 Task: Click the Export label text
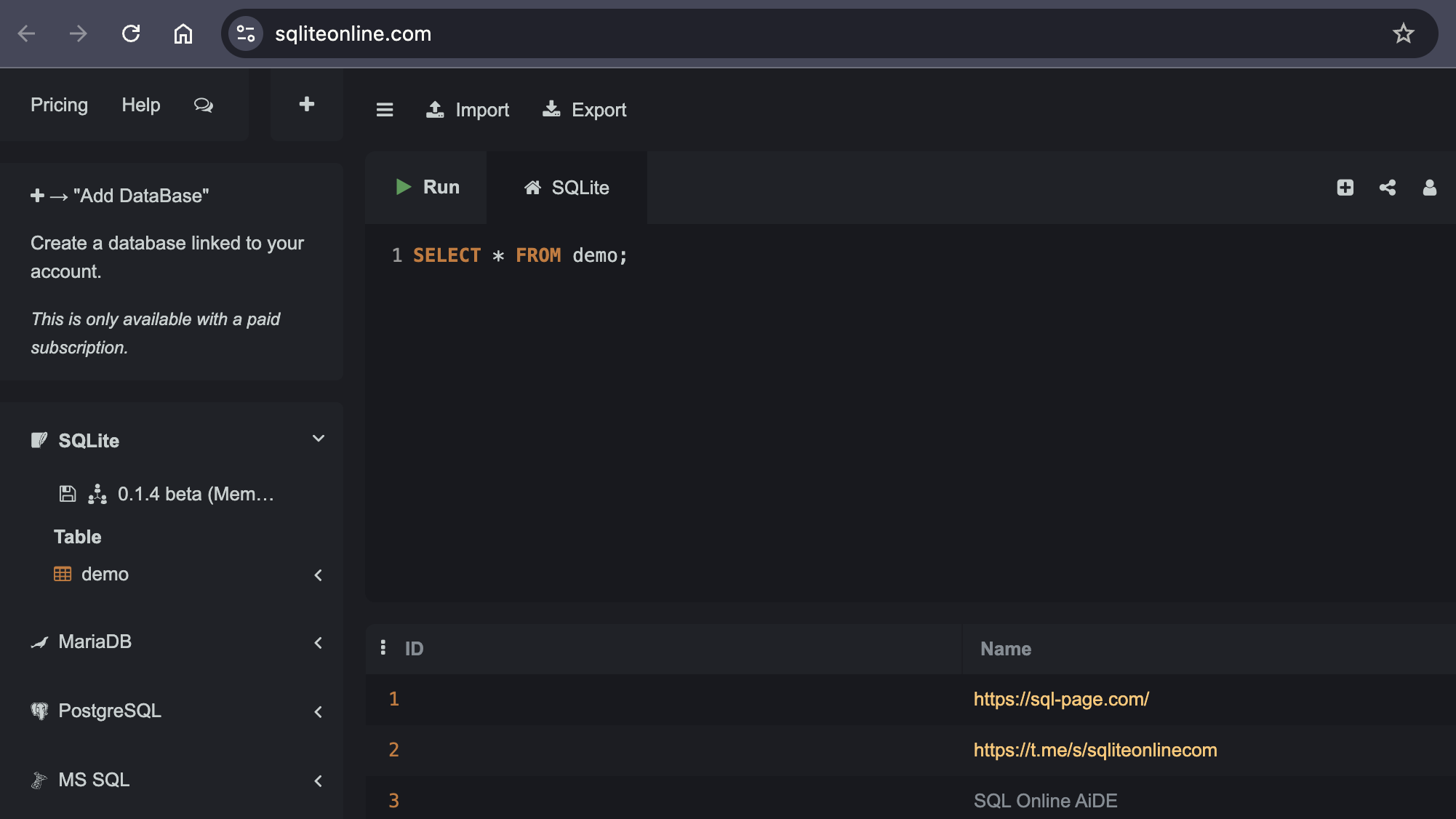[599, 110]
